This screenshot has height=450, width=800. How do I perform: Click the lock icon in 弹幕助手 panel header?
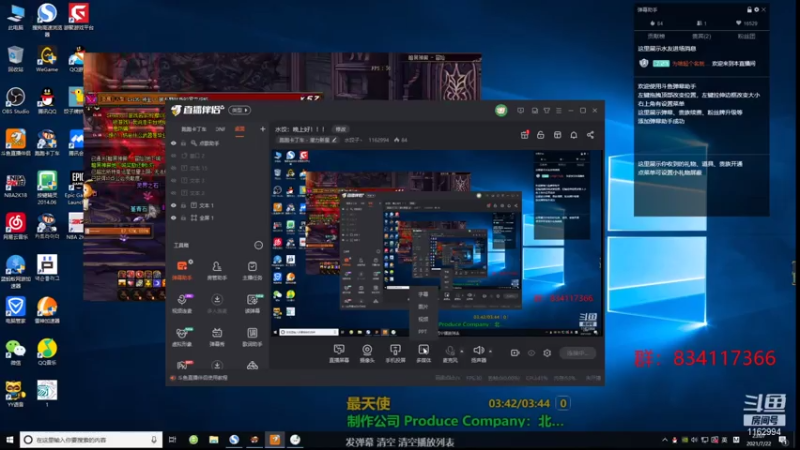pos(749,10)
